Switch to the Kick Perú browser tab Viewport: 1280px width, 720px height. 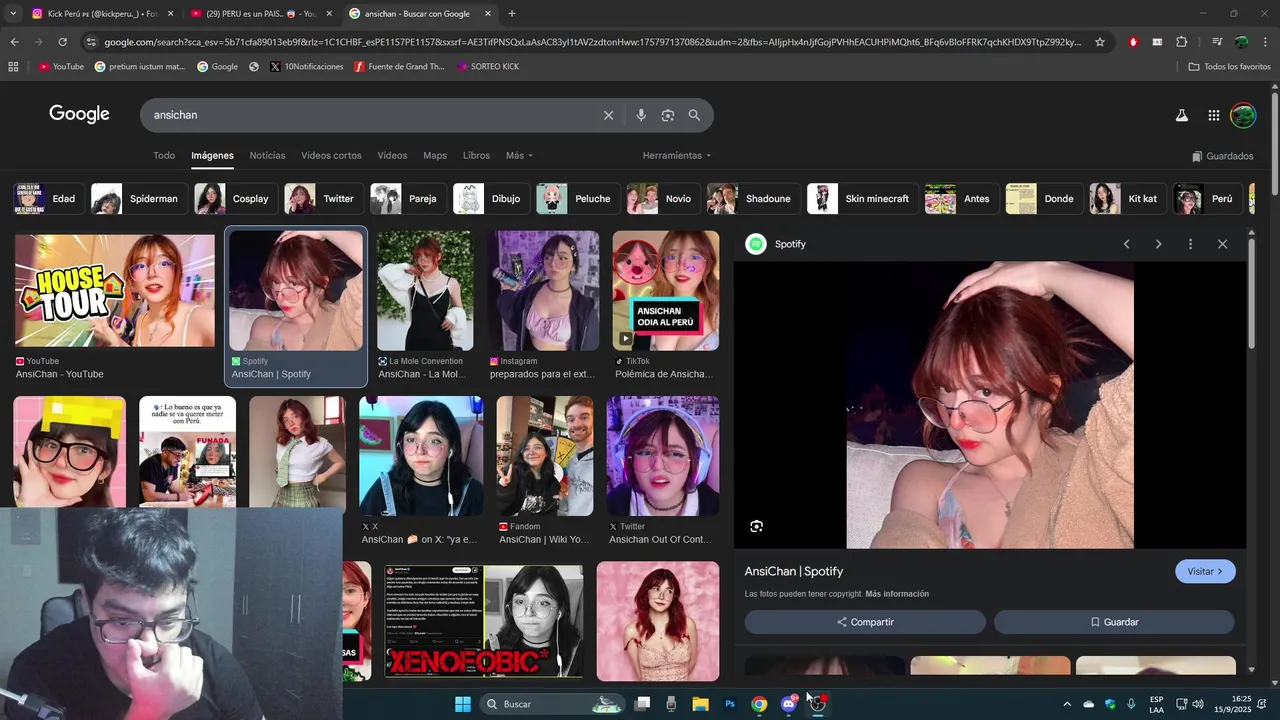coord(100,14)
